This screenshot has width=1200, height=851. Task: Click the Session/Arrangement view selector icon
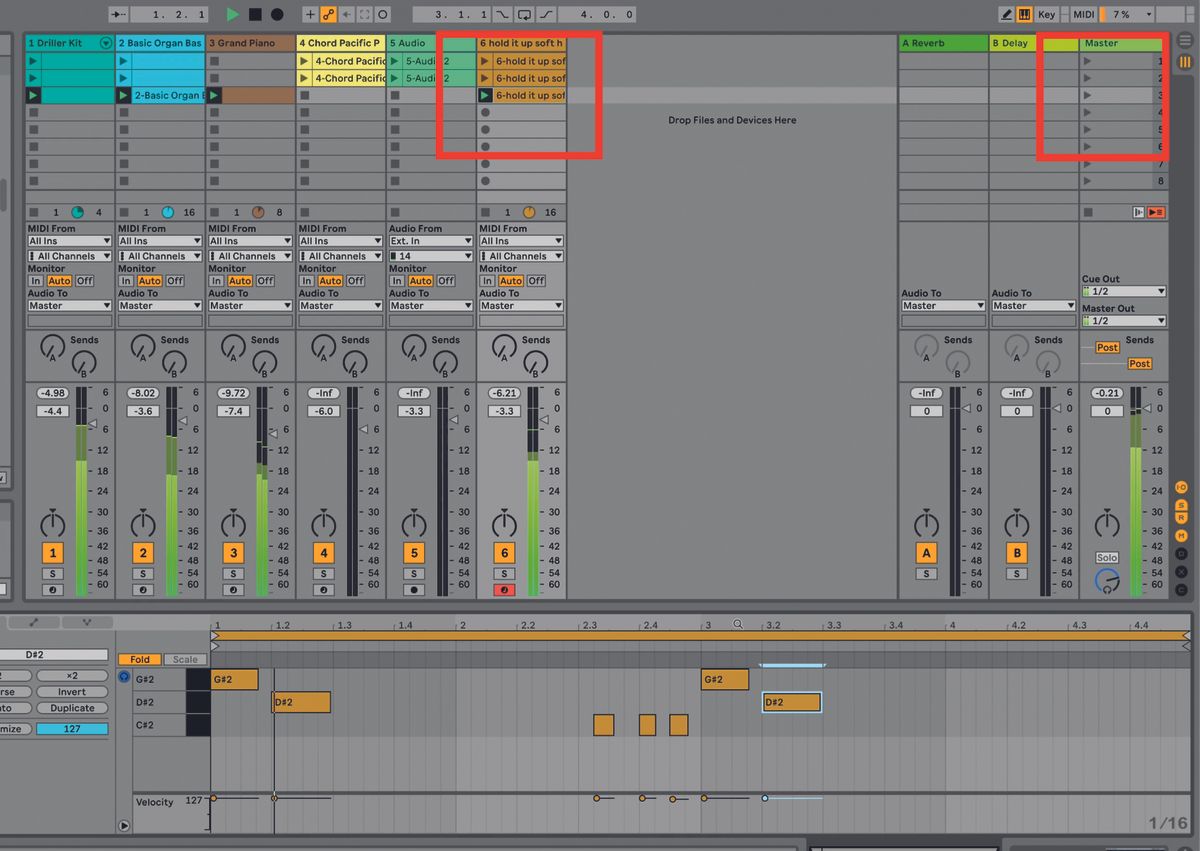pyautogui.click(x=1185, y=61)
